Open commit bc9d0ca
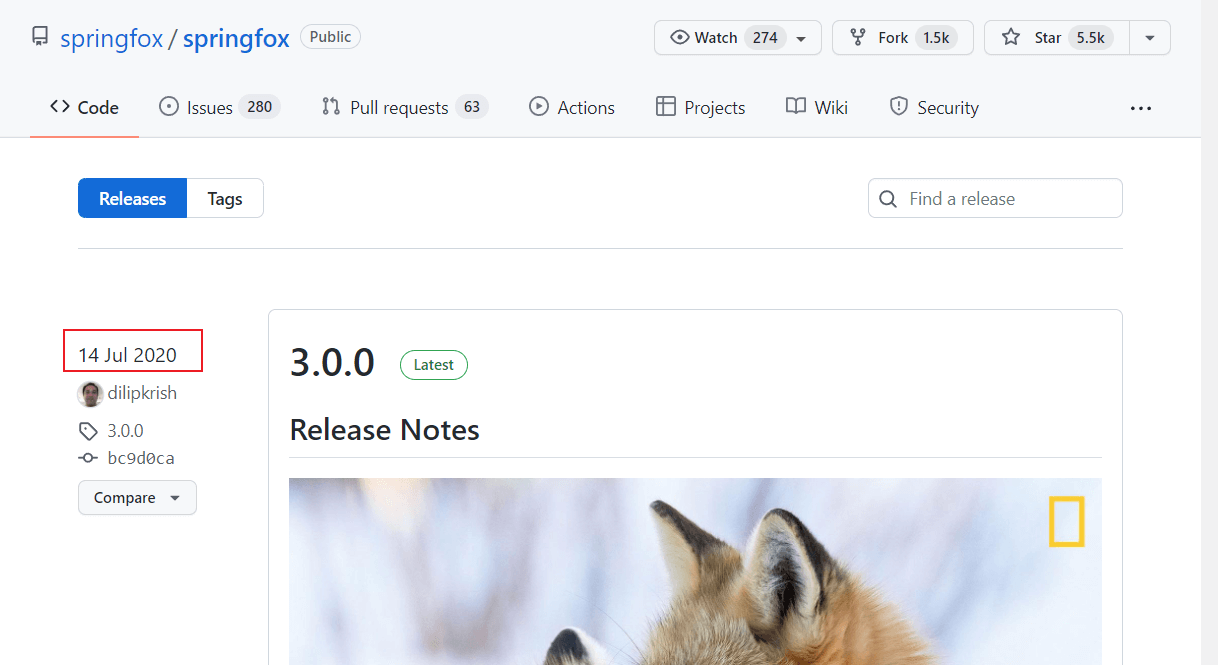Viewport: 1218px width, 665px height. pos(141,458)
